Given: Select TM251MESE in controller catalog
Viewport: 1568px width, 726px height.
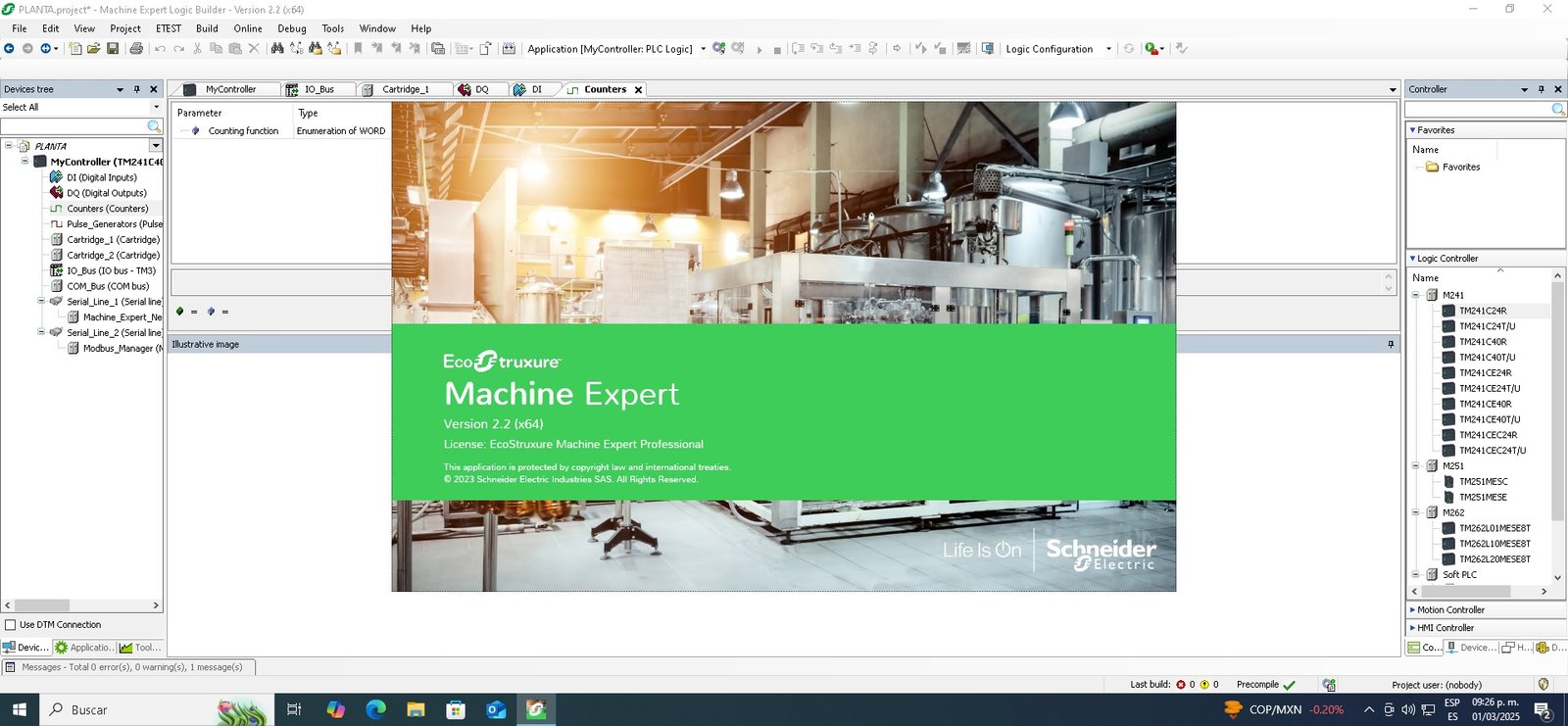Looking at the screenshot, I should coord(1483,497).
